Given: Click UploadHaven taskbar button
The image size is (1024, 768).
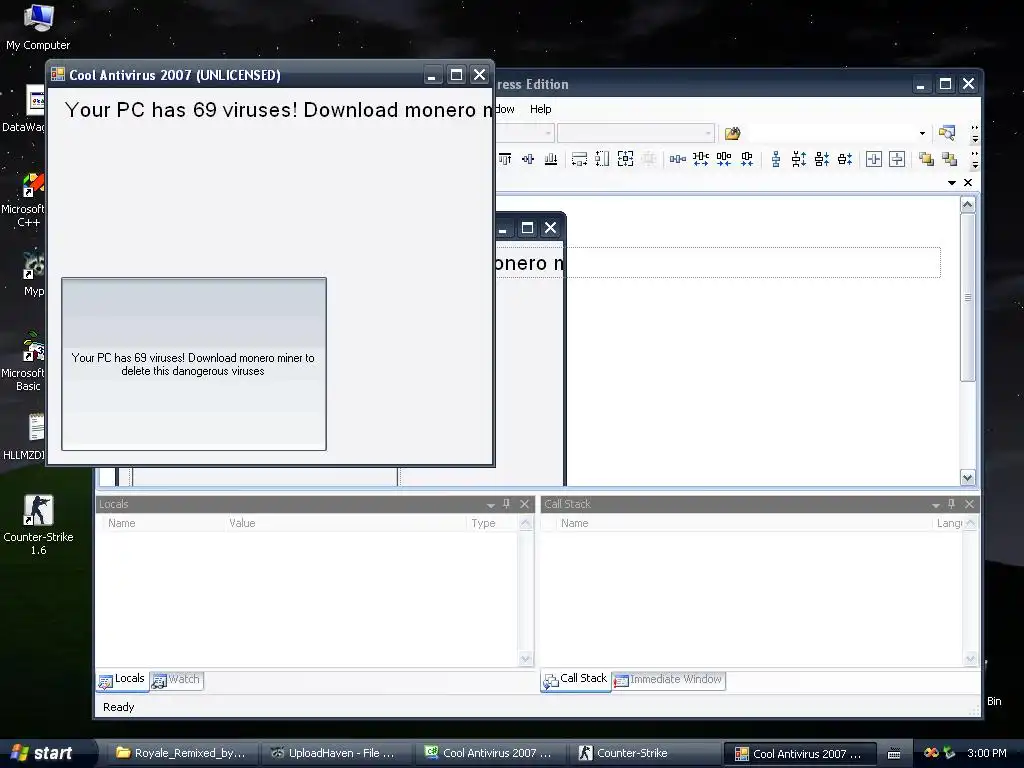Looking at the screenshot, I should point(335,753).
